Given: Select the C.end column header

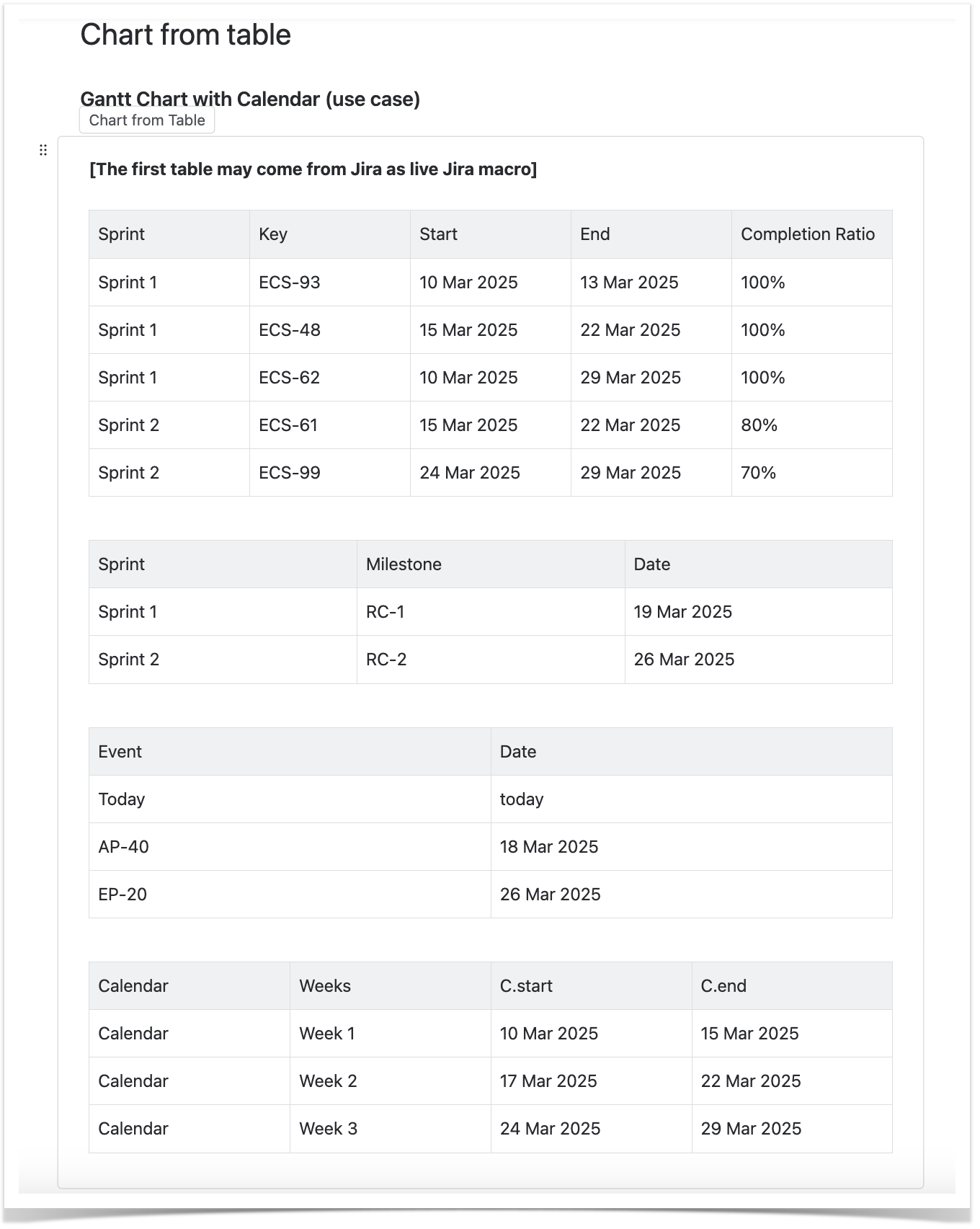Looking at the screenshot, I should 723,986.
